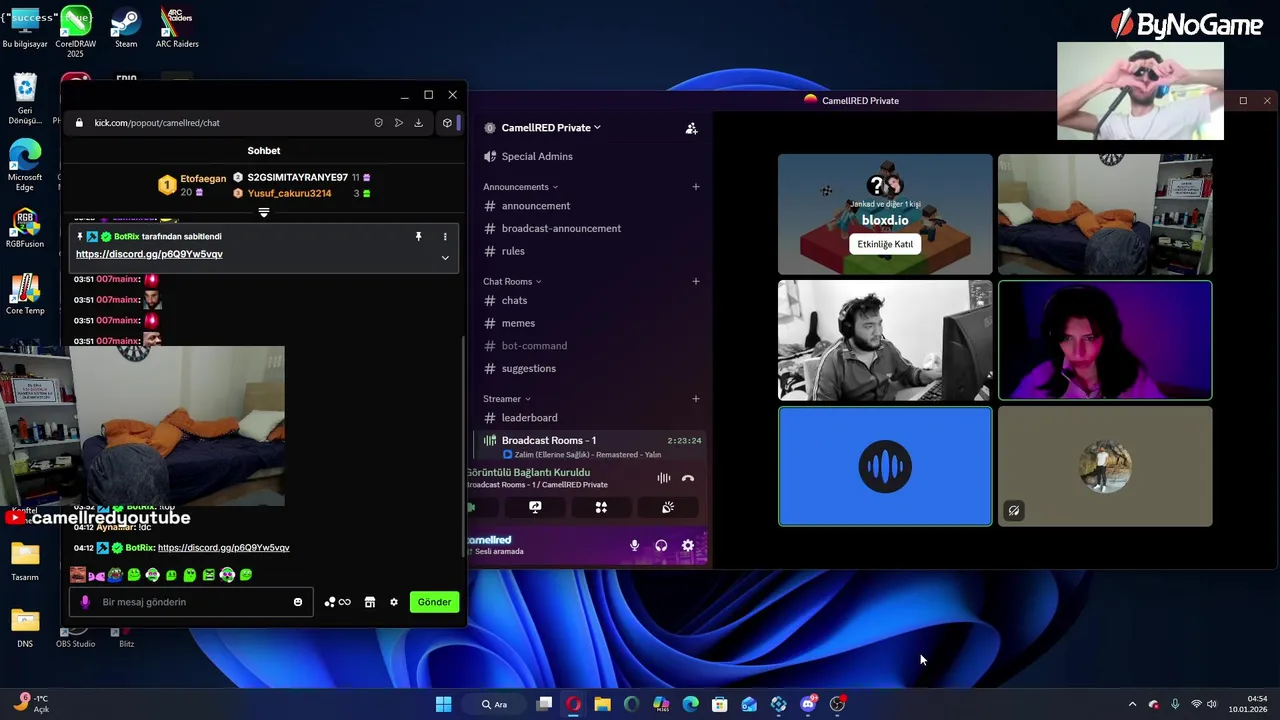Select the muted avatar participant tile
The image size is (1280, 720).
(1105, 466)
